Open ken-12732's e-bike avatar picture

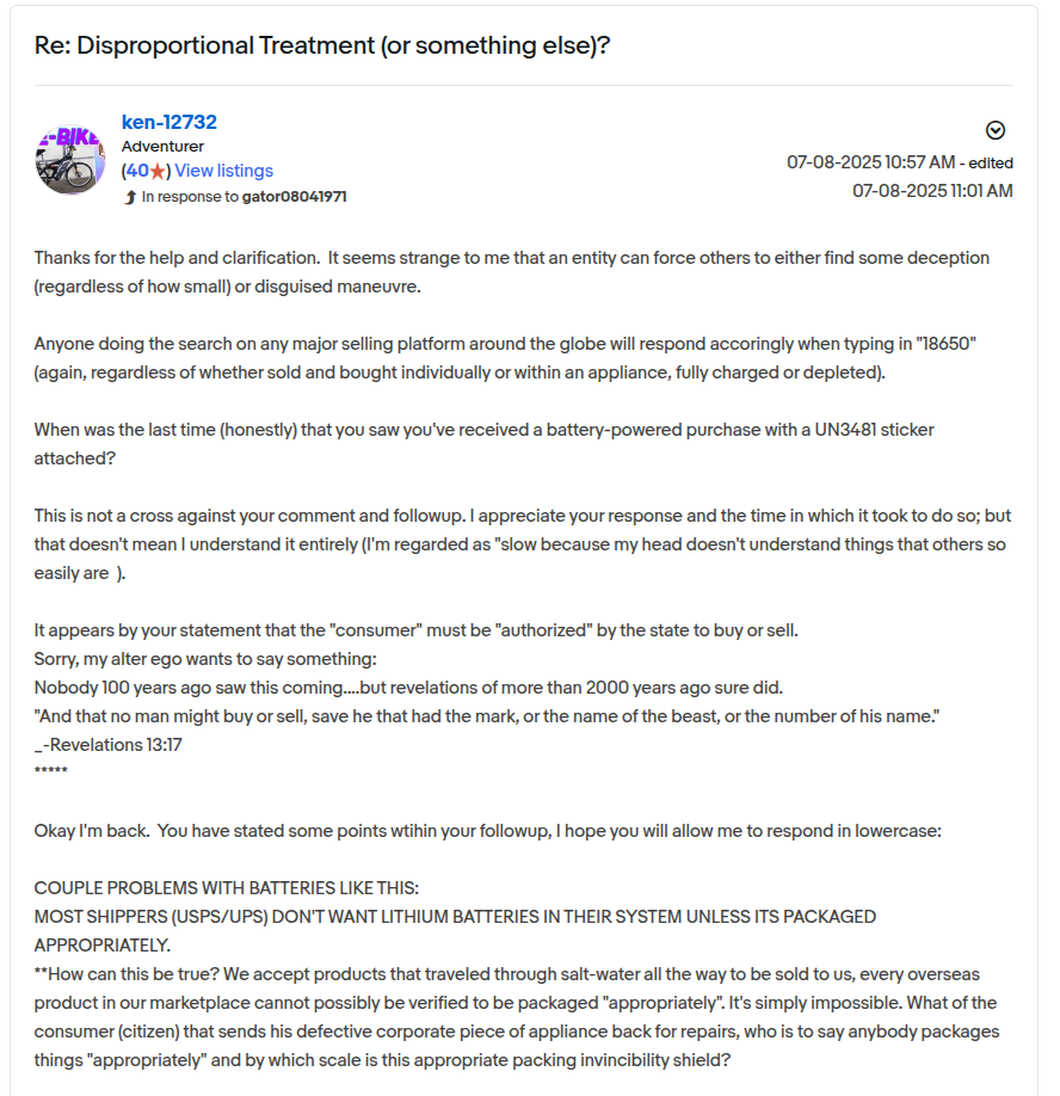click(x=70, y=159)
